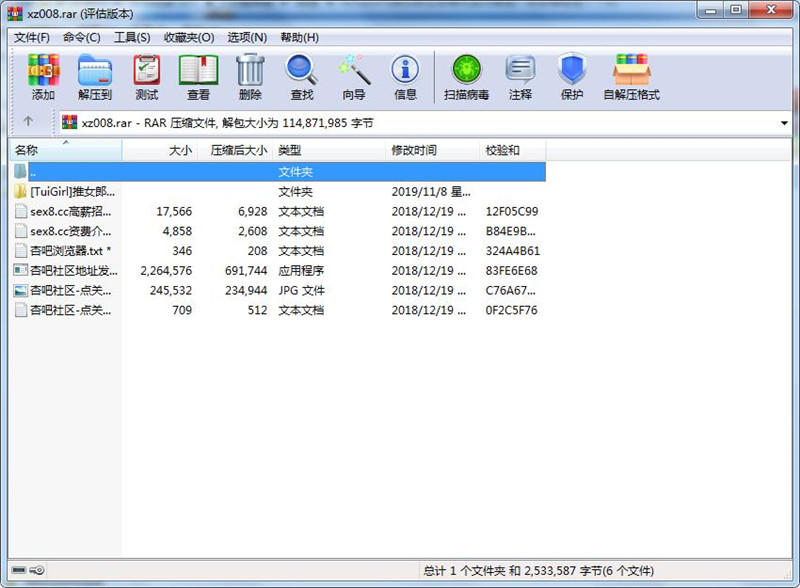Maximize the WinRAR window

[x=736, y=10]
